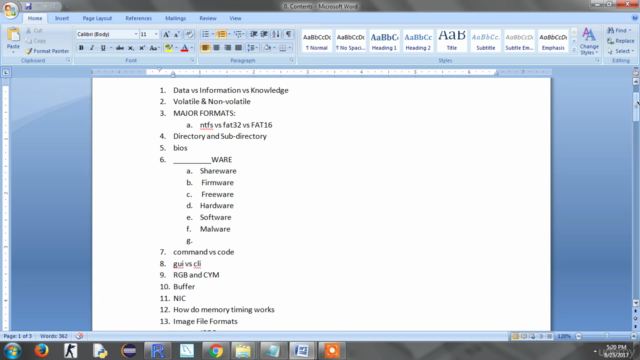Image resolution: width=640 pixels, height=360 pixels.
Task: Apply subscript formatting
Action: click(131, 48)
